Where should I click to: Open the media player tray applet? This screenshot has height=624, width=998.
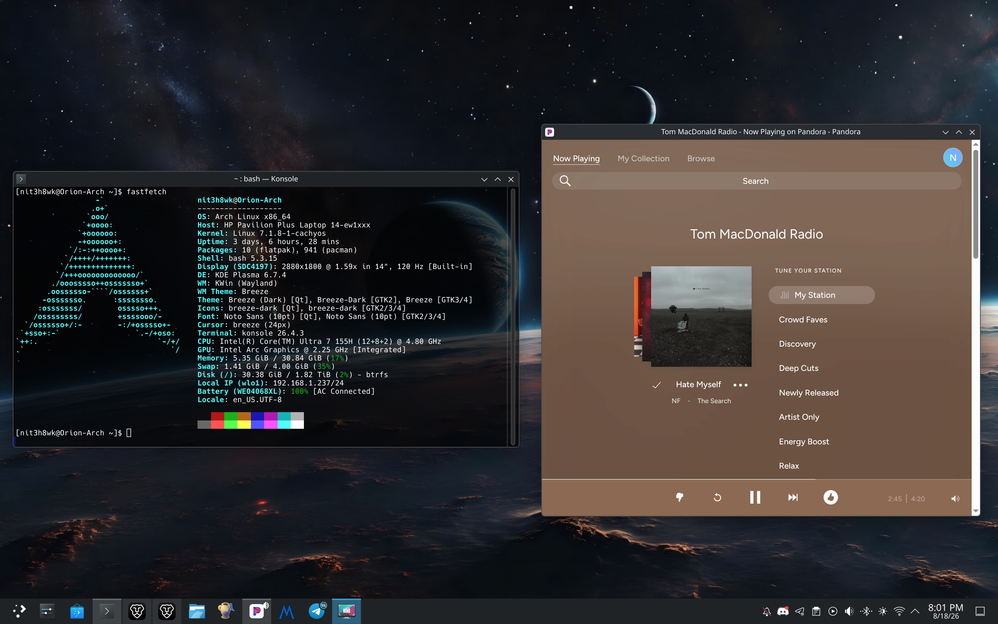833,611
